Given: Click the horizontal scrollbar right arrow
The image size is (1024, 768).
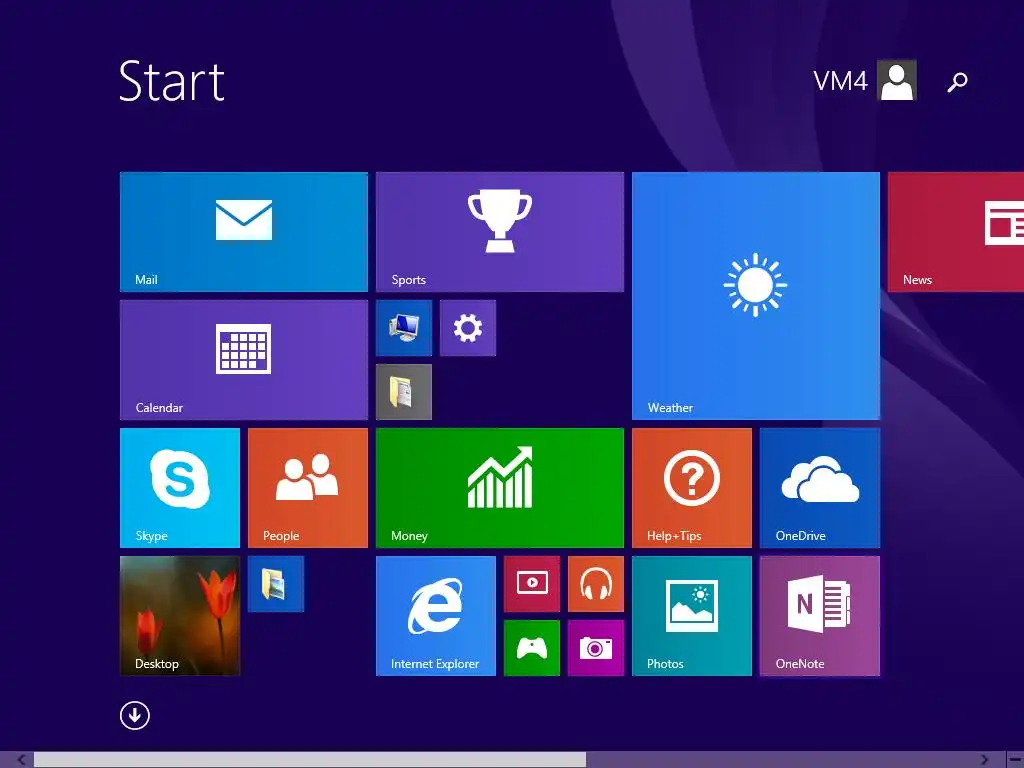Looking at the screenshot, I should [x=984, y=760].
